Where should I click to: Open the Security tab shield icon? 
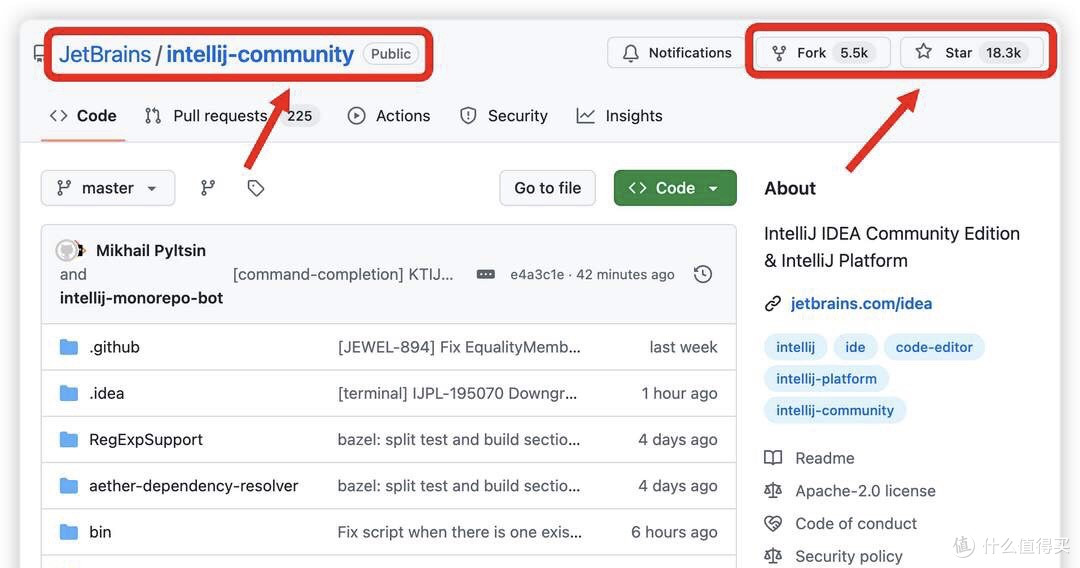(468, 116)
